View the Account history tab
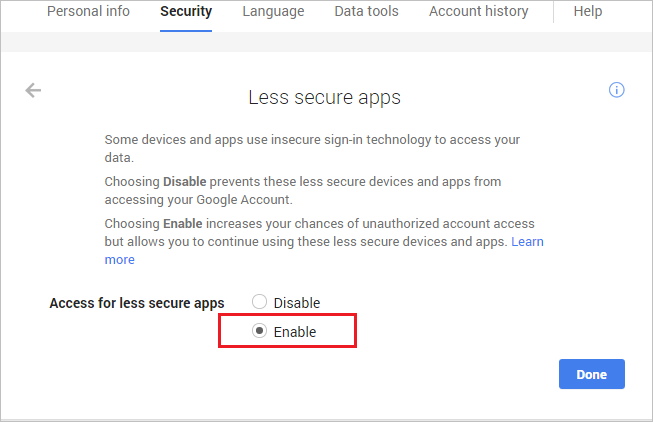653x422 pixels. (478, 12)
